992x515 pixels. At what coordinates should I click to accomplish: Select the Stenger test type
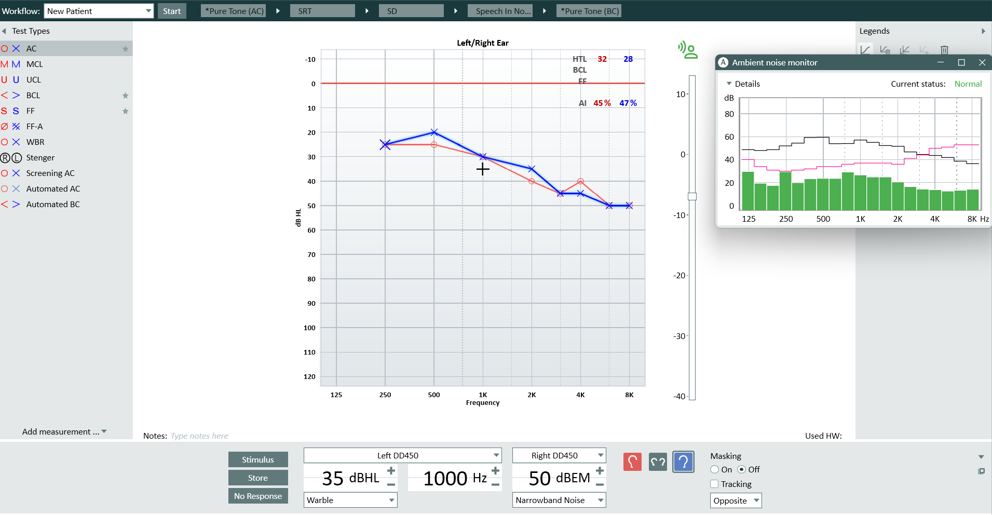coord(66,158)
